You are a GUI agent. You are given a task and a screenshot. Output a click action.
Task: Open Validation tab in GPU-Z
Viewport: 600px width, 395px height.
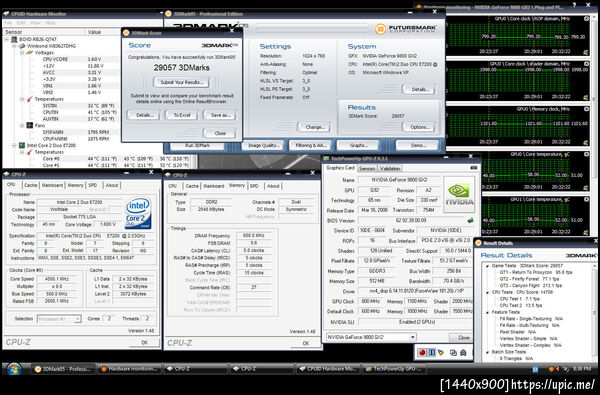point(390,168)
